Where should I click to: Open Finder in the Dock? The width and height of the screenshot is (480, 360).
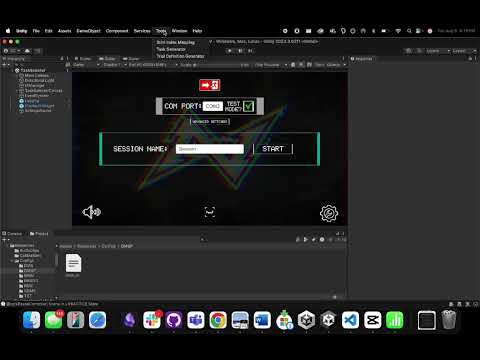click(x=32, y=320)
